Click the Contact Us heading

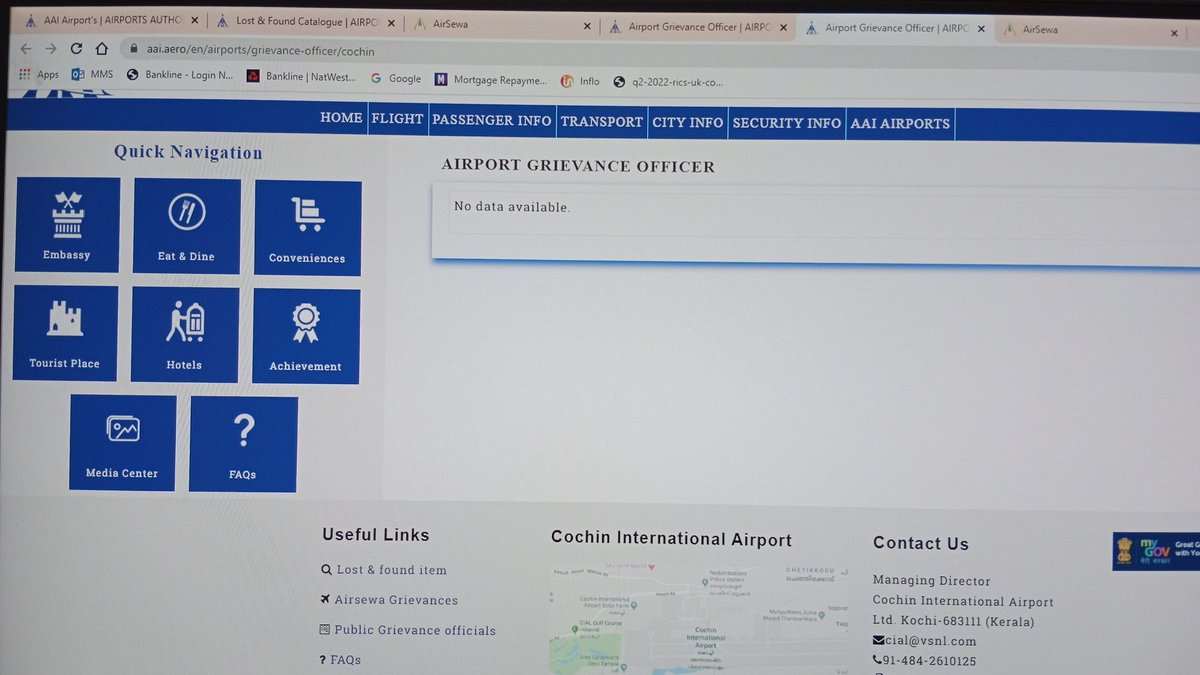(921, 544)
